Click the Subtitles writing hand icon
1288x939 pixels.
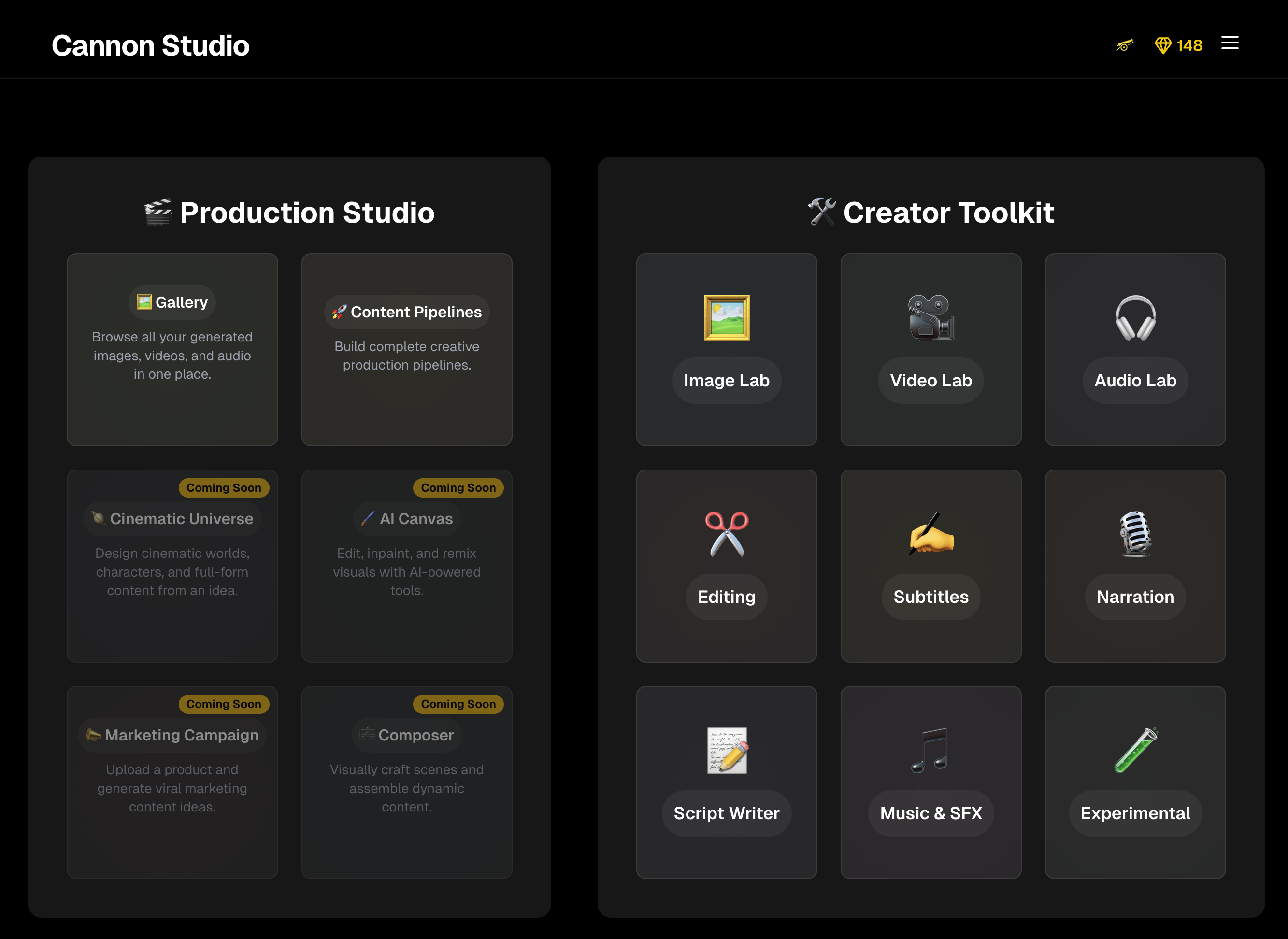click(930, 534)
